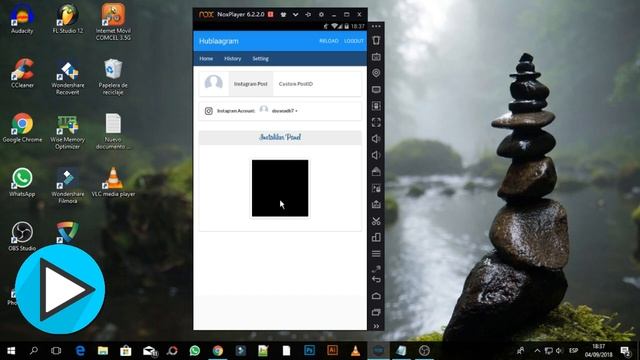The image size is (640, 360).
Task: Click the pin icon in NoxPlayer title bar
Action: [x=308, y=14]
